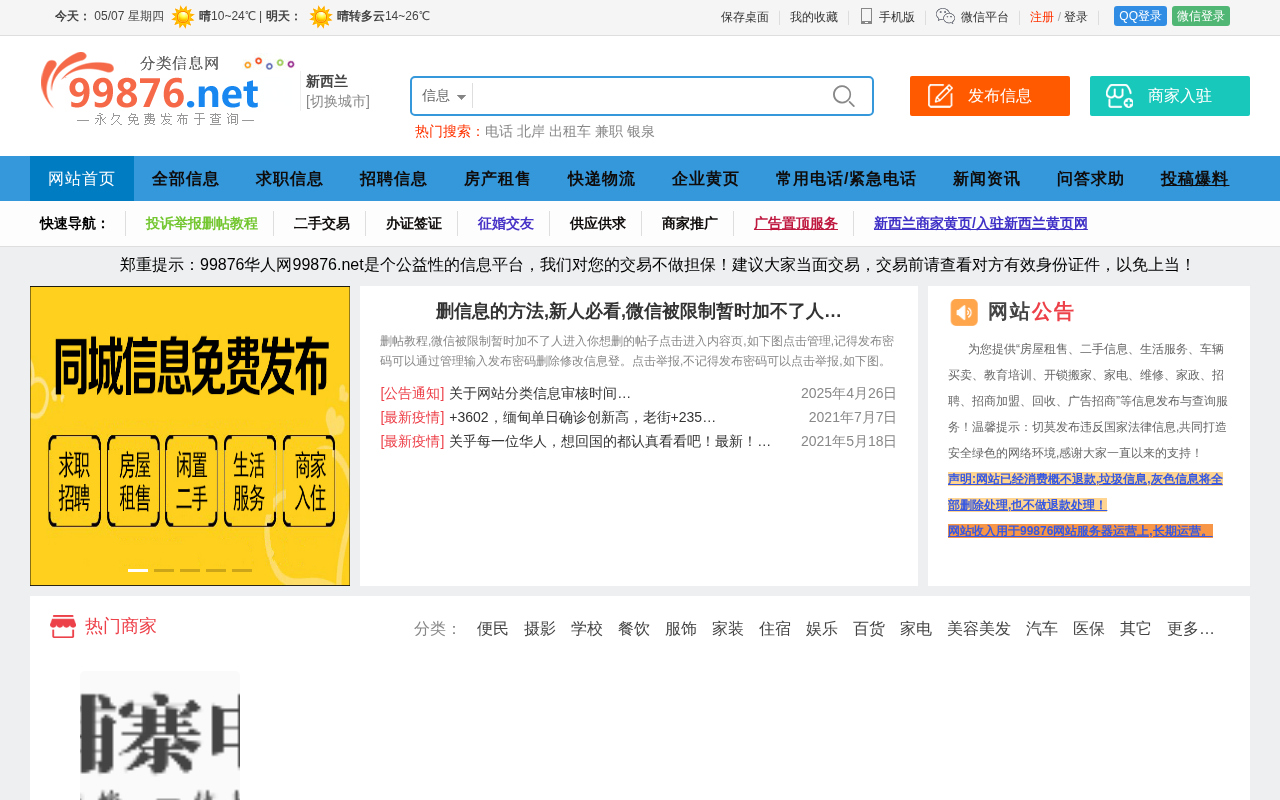This screenshot has height=800, width=1280.
Task: Click the mobile phone version icon
Action: click(x=866, y=16)
